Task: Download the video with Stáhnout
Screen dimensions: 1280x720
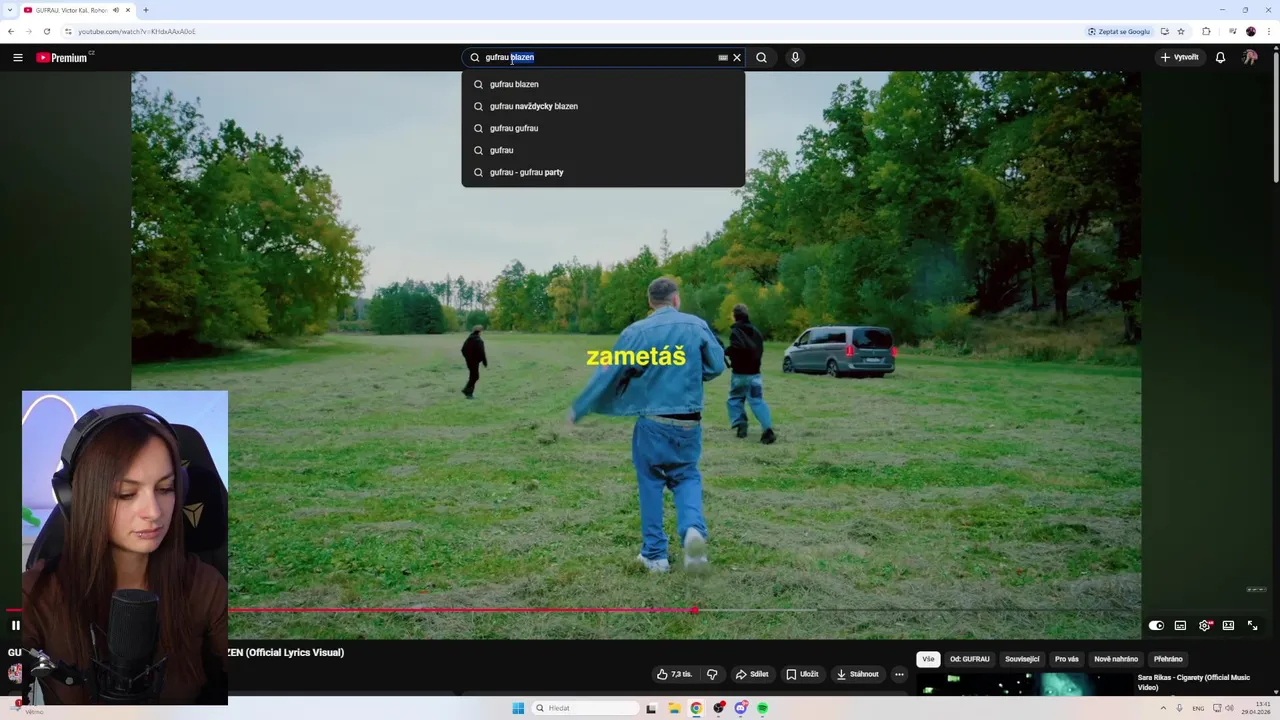Action: coord(858,674)
